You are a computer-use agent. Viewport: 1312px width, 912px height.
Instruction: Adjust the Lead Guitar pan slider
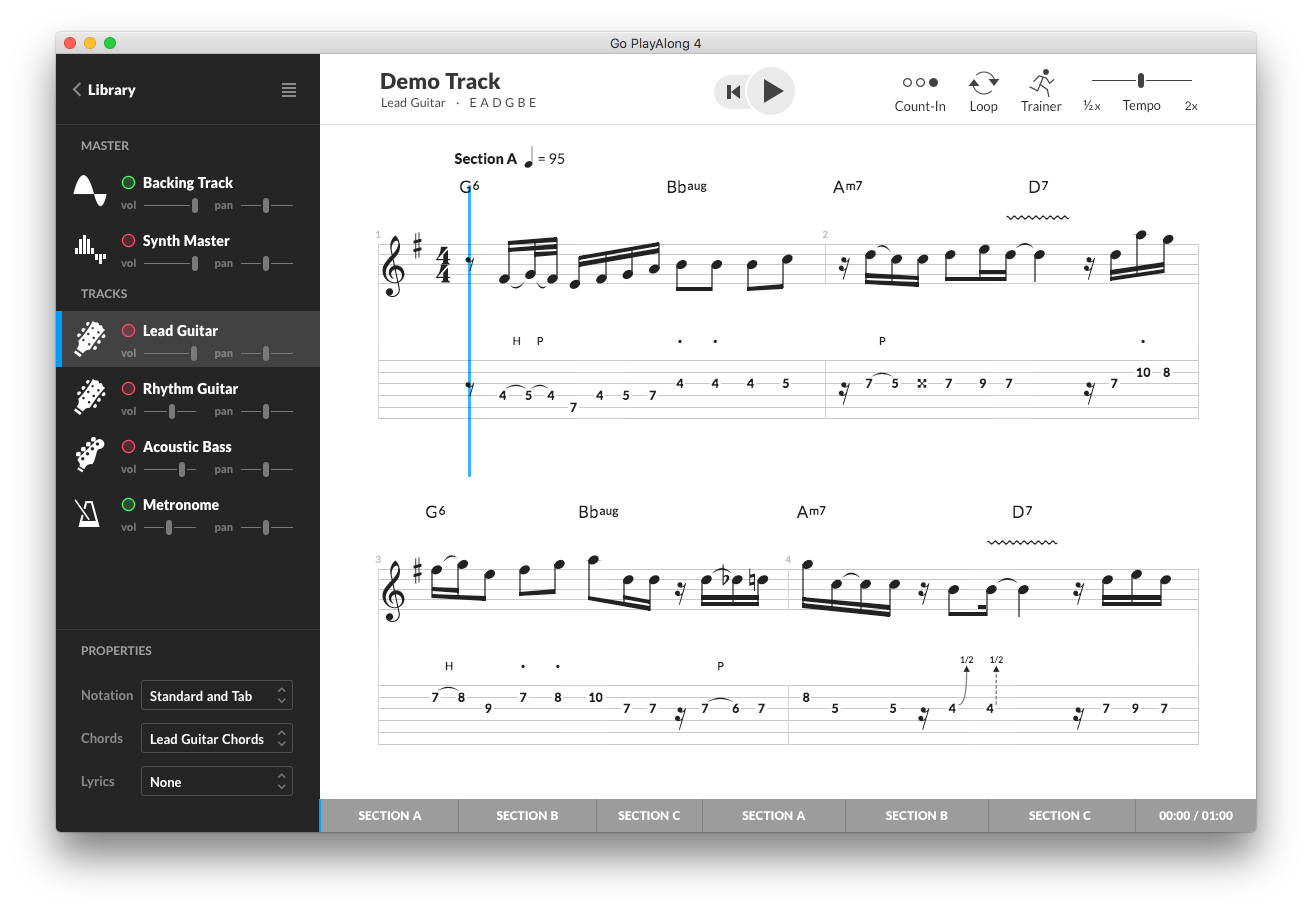point(266,354)
